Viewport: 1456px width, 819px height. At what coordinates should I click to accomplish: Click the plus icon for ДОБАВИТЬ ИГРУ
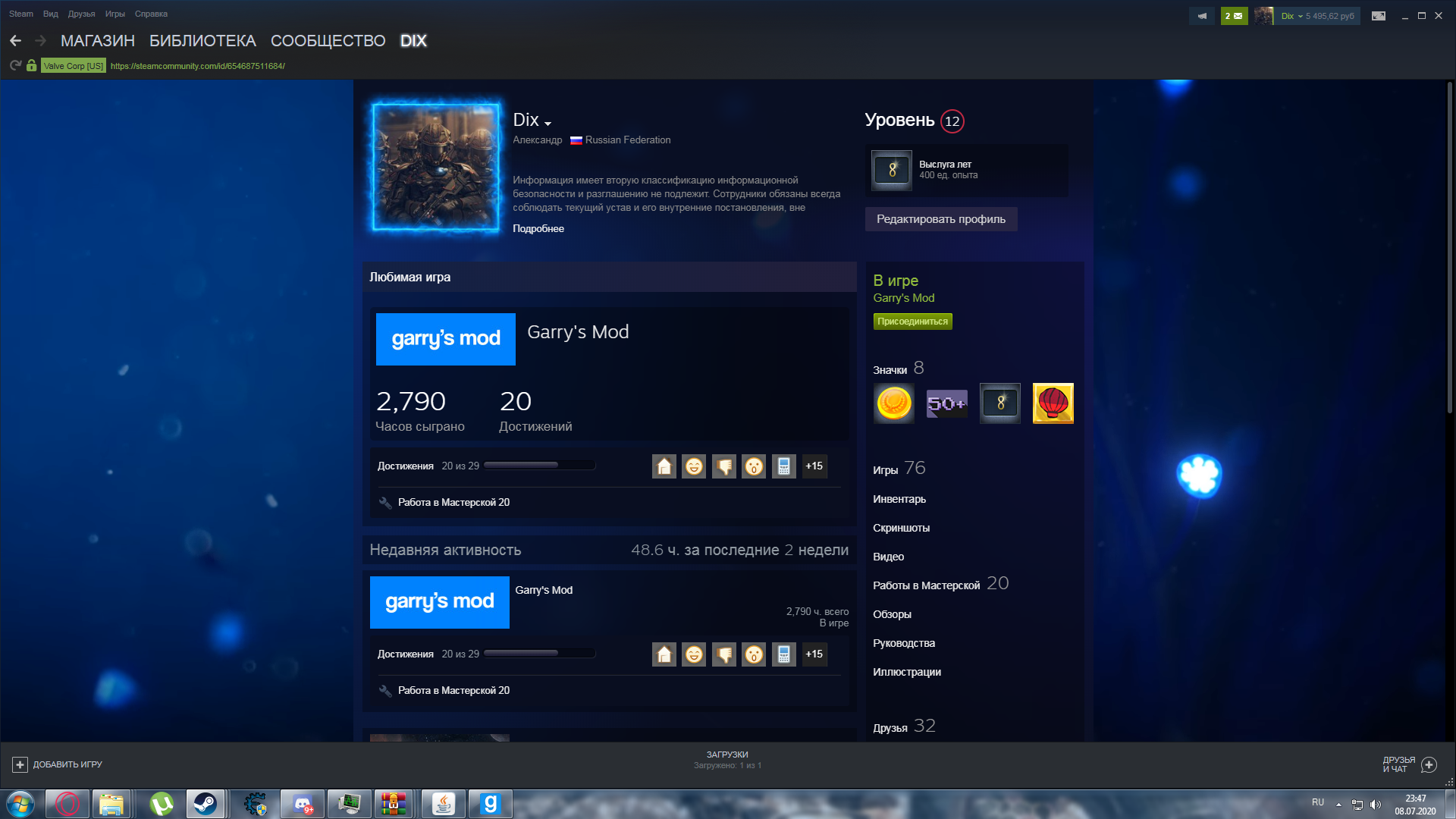(x=20, y=764)
